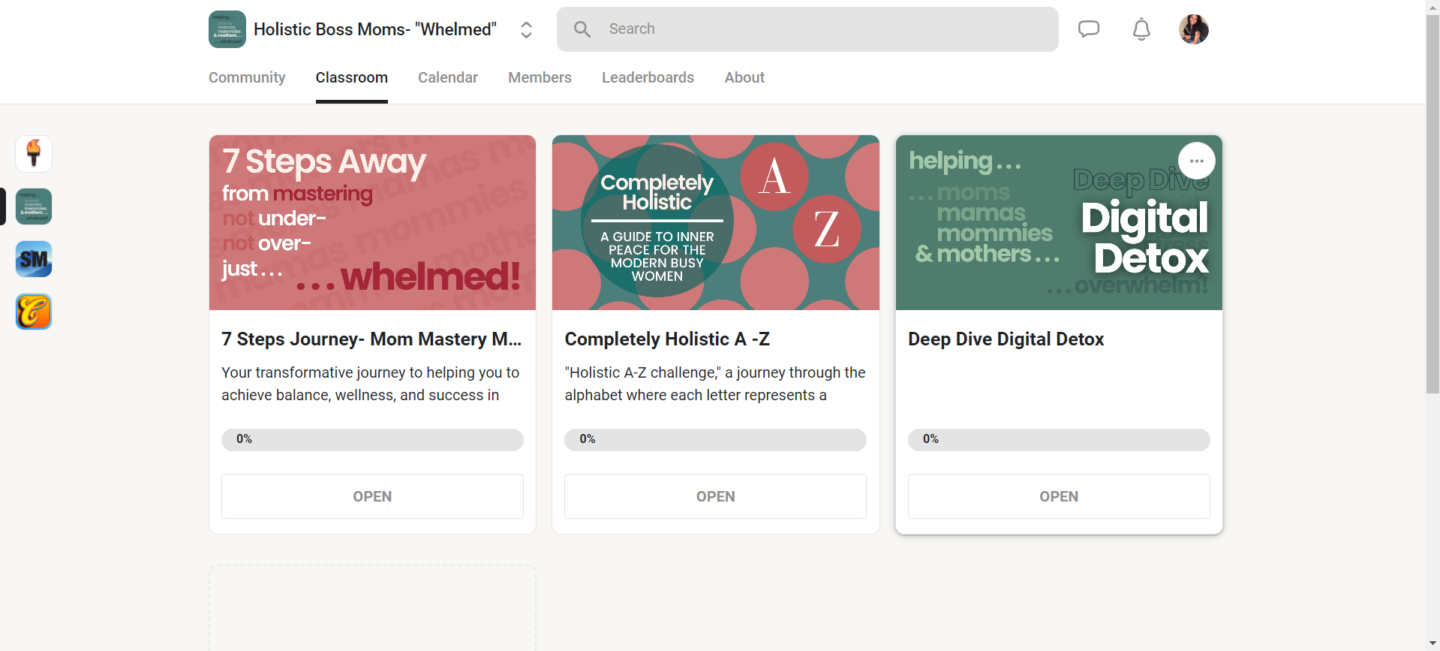Viewport: 1440px width, 651px height.
Task: Expand the community switcher chevrons
Action: pyautogui.click(x=526, y=30)
